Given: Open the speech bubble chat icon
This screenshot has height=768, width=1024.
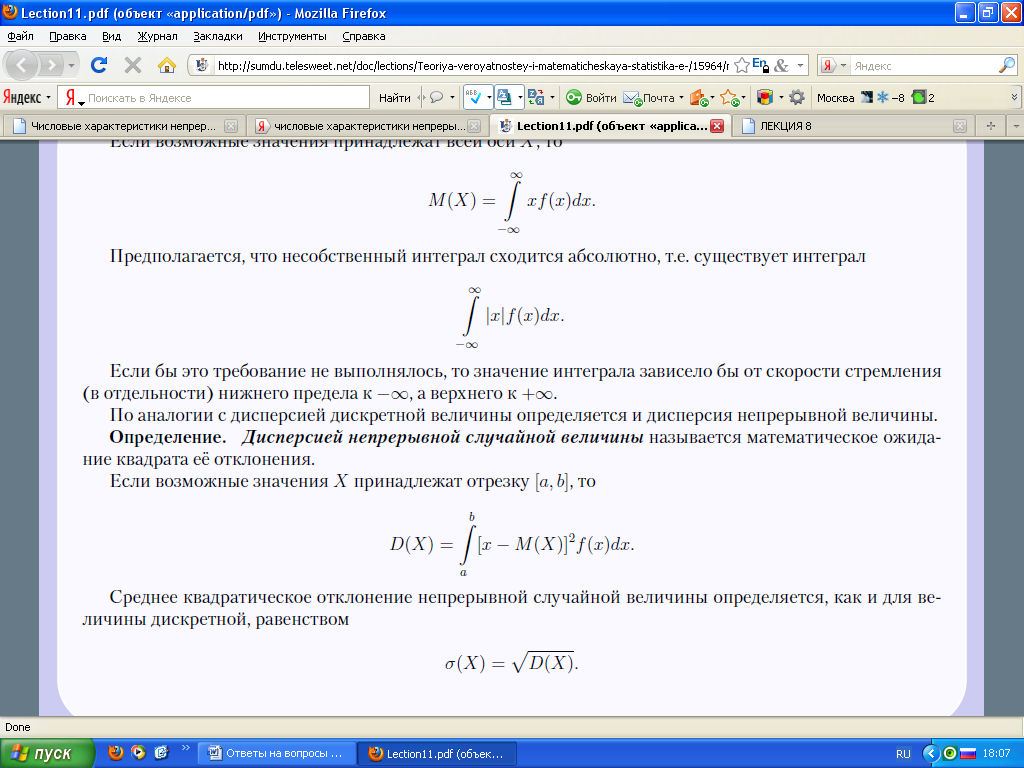Looking at the screenshot, I should 436,97.
